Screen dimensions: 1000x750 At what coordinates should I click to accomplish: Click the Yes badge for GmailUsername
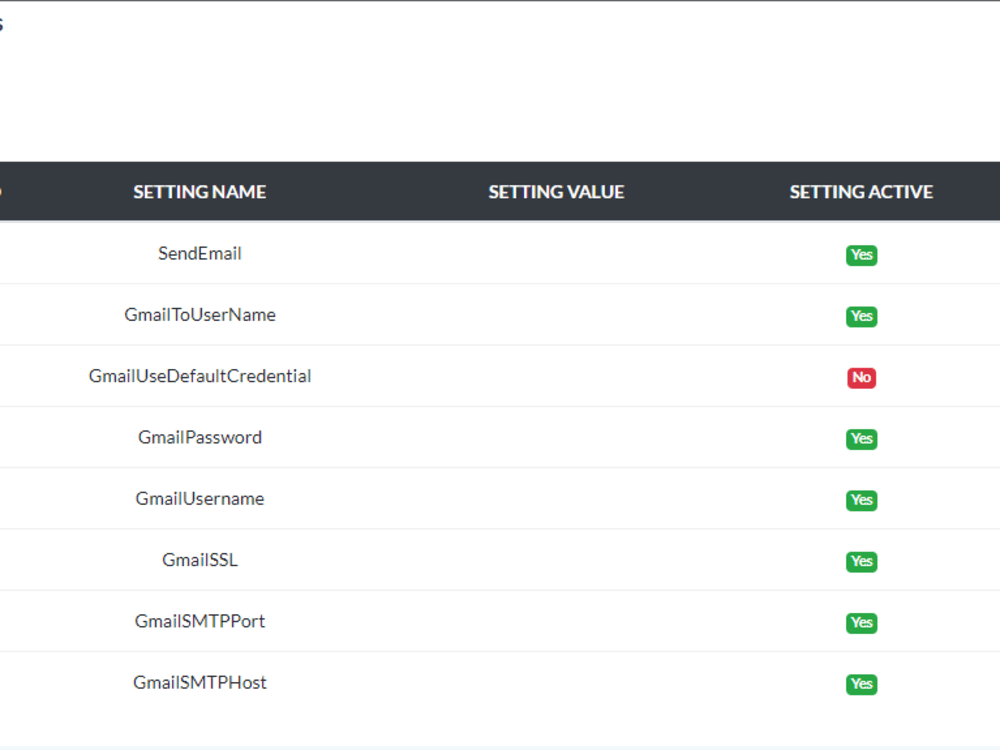(x=862, y=500)
